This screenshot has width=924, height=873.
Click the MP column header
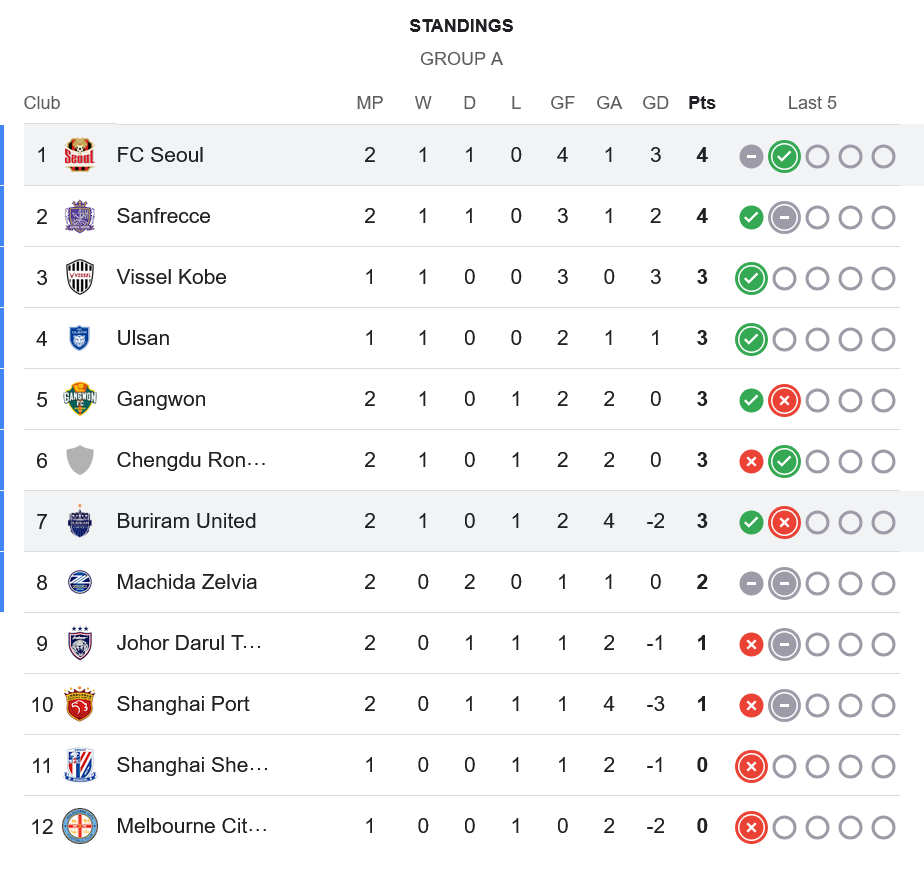pos(370,103)
